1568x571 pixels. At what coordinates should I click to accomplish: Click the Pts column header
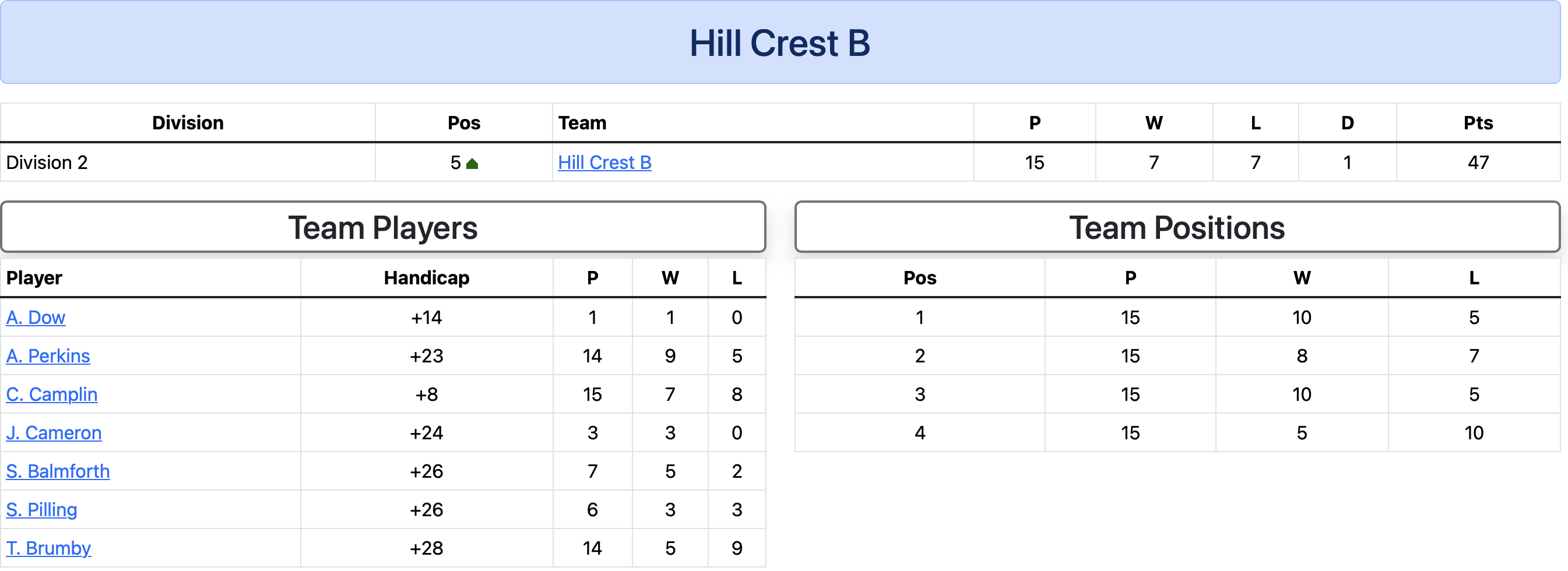click(1478, 122)
